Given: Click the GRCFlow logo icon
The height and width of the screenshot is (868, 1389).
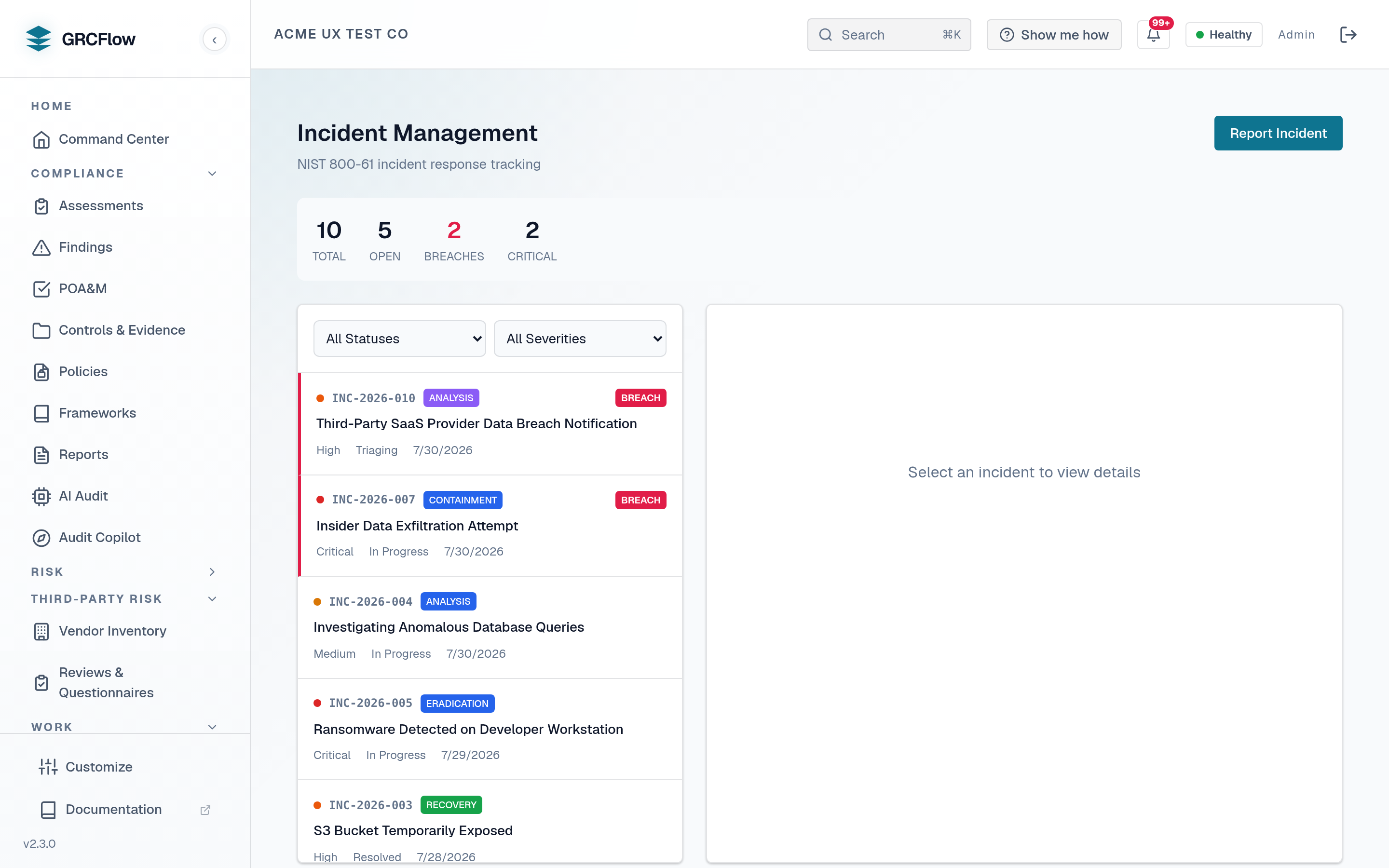Looking at the screenshot, I should pyautogui.click(x=39, y=39).
